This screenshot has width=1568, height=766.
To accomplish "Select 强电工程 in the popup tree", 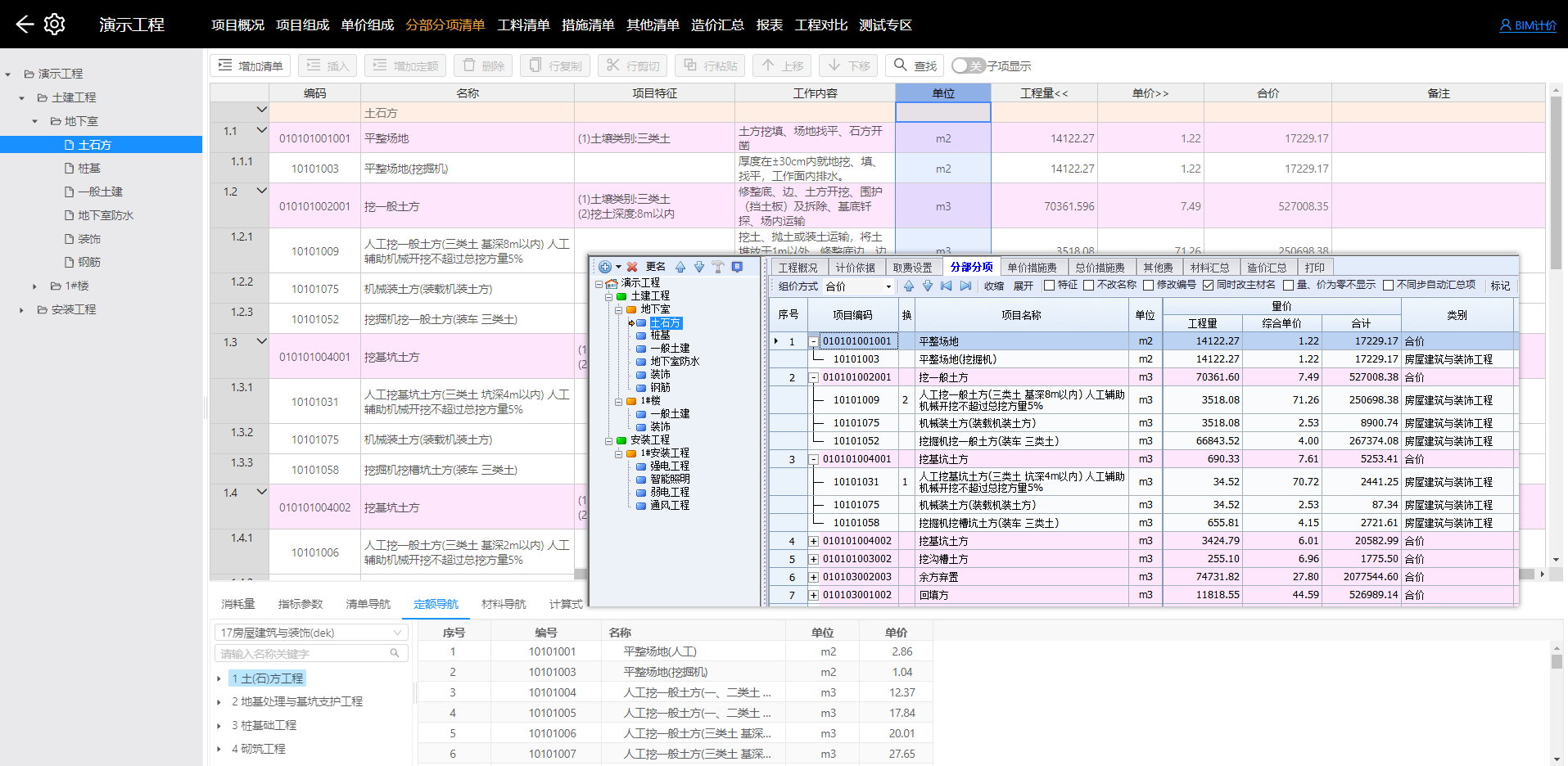I will click(x=670, y=466).
